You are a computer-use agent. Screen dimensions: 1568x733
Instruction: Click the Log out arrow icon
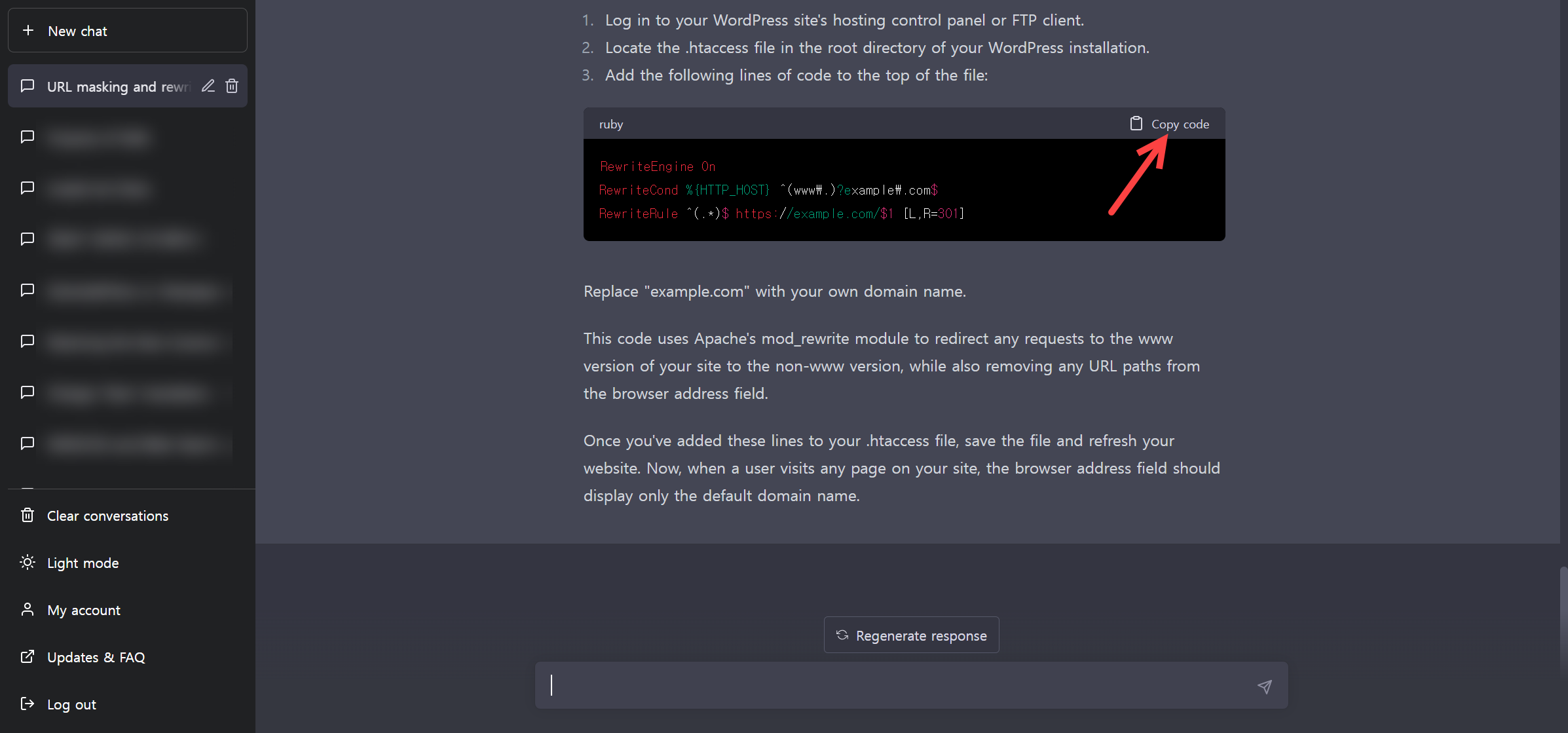coord(28,704)
